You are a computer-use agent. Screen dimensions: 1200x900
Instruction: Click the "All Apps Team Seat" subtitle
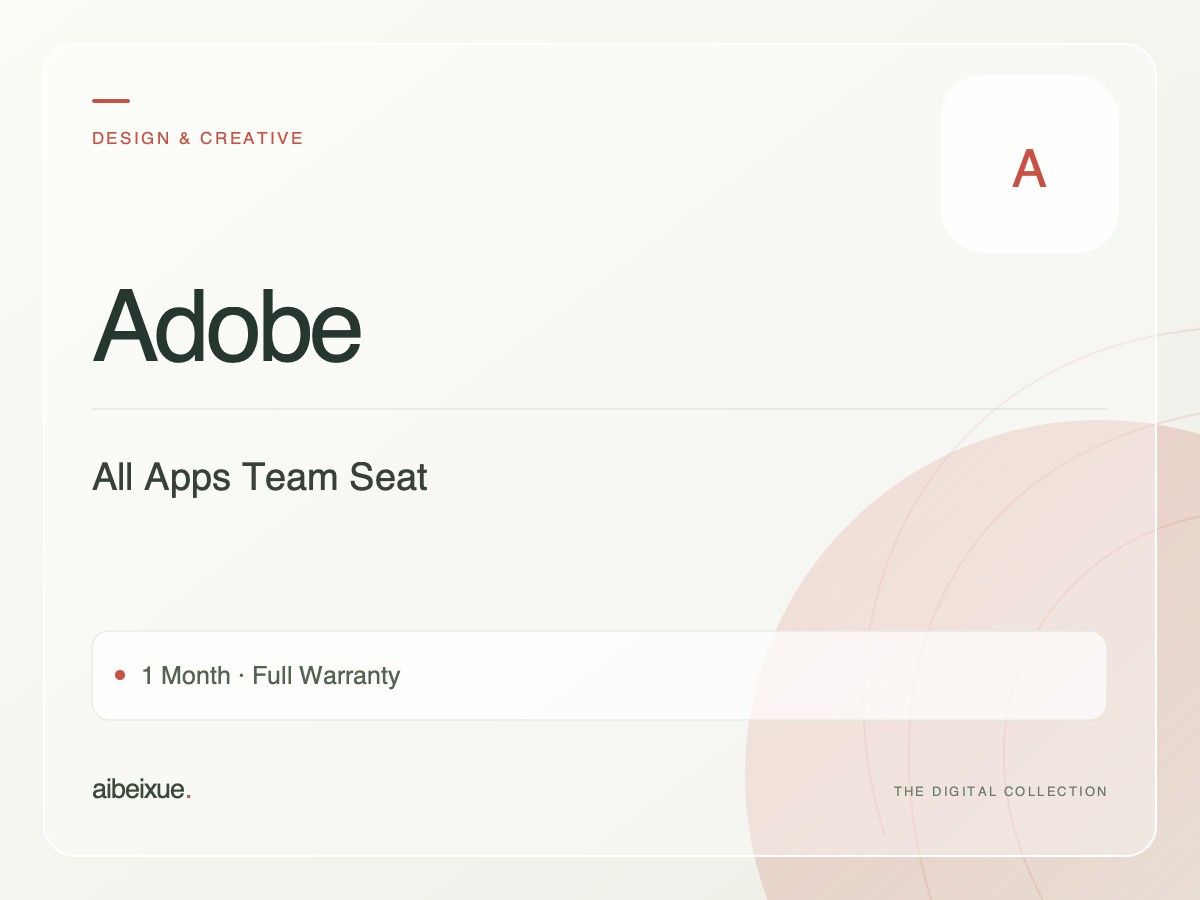coord(260,477)
